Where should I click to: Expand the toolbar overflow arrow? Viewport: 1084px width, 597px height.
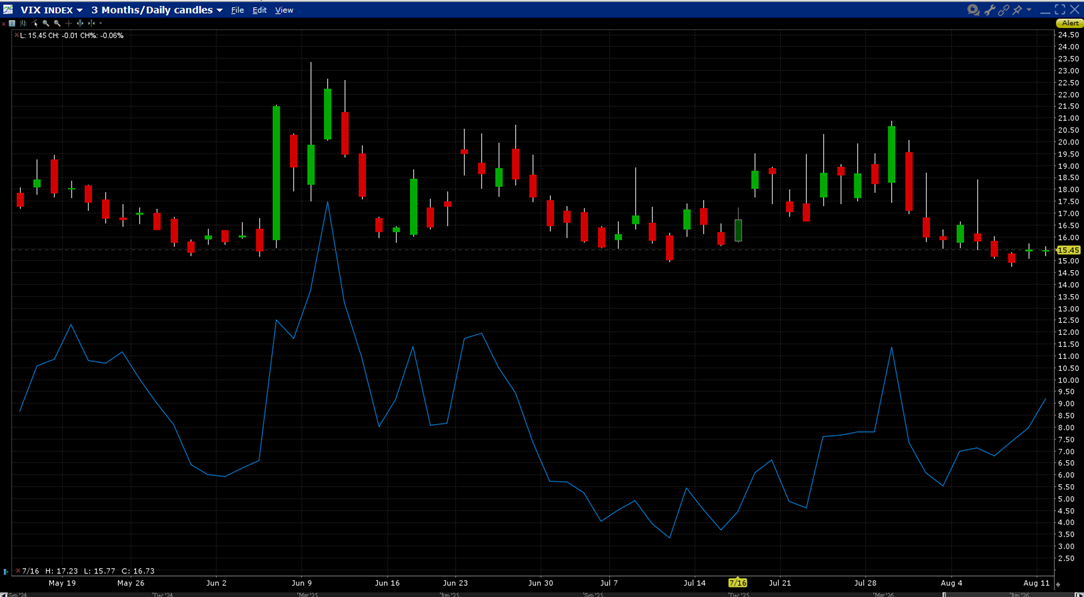tap(101, 23)
